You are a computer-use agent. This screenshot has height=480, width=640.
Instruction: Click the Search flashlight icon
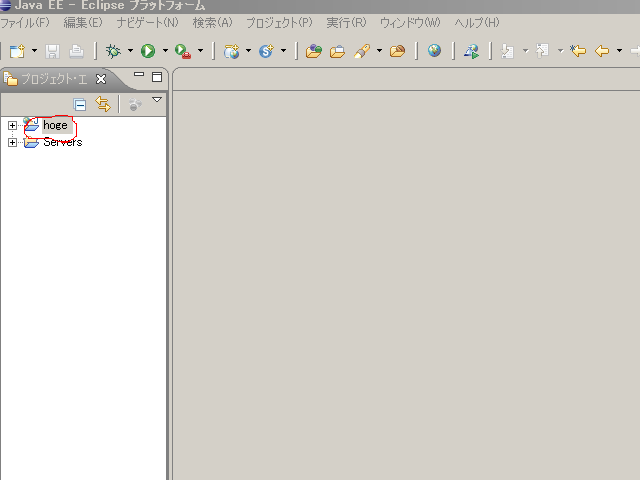tap(362, 51)
